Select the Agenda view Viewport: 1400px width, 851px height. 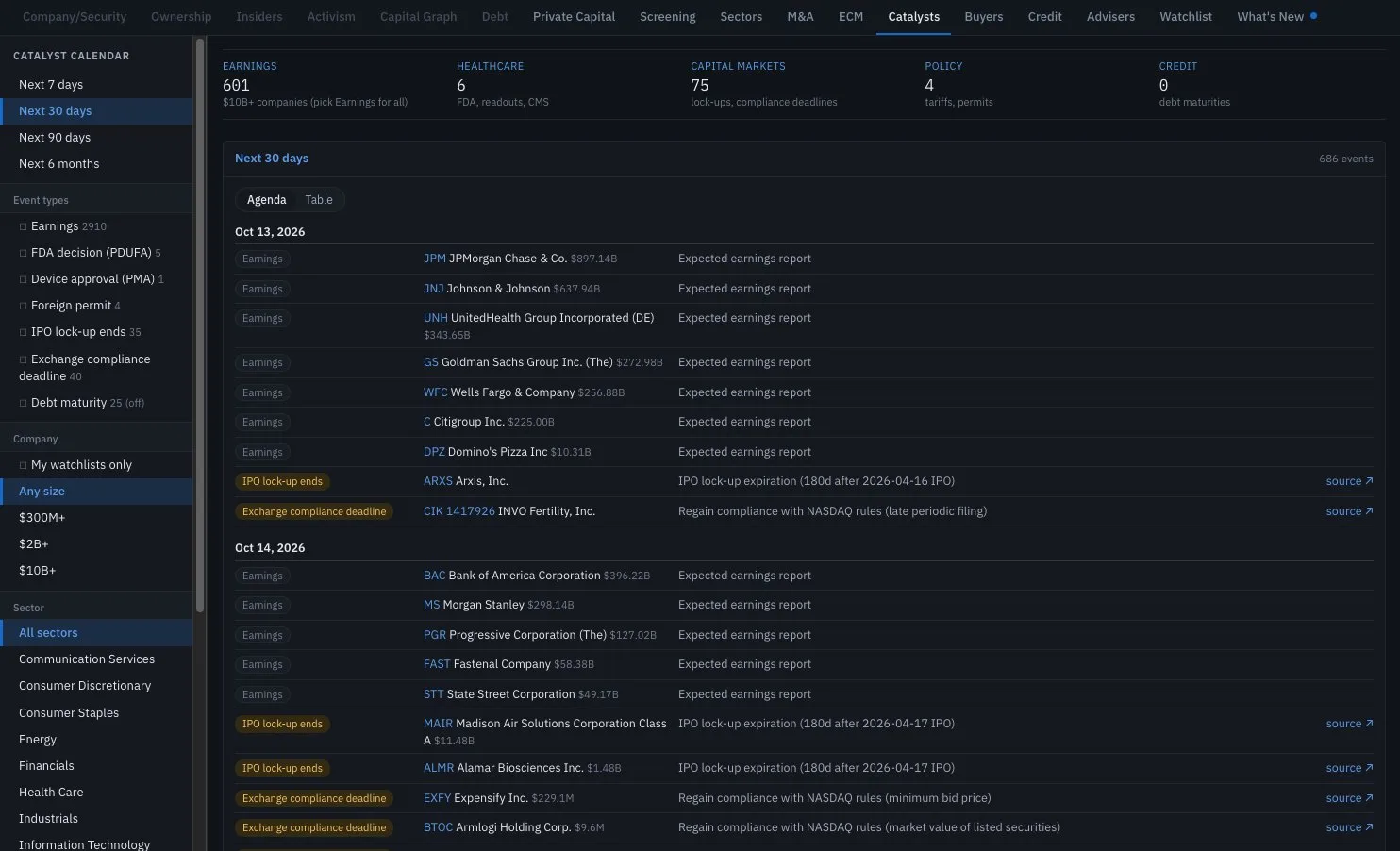[266, 200]
